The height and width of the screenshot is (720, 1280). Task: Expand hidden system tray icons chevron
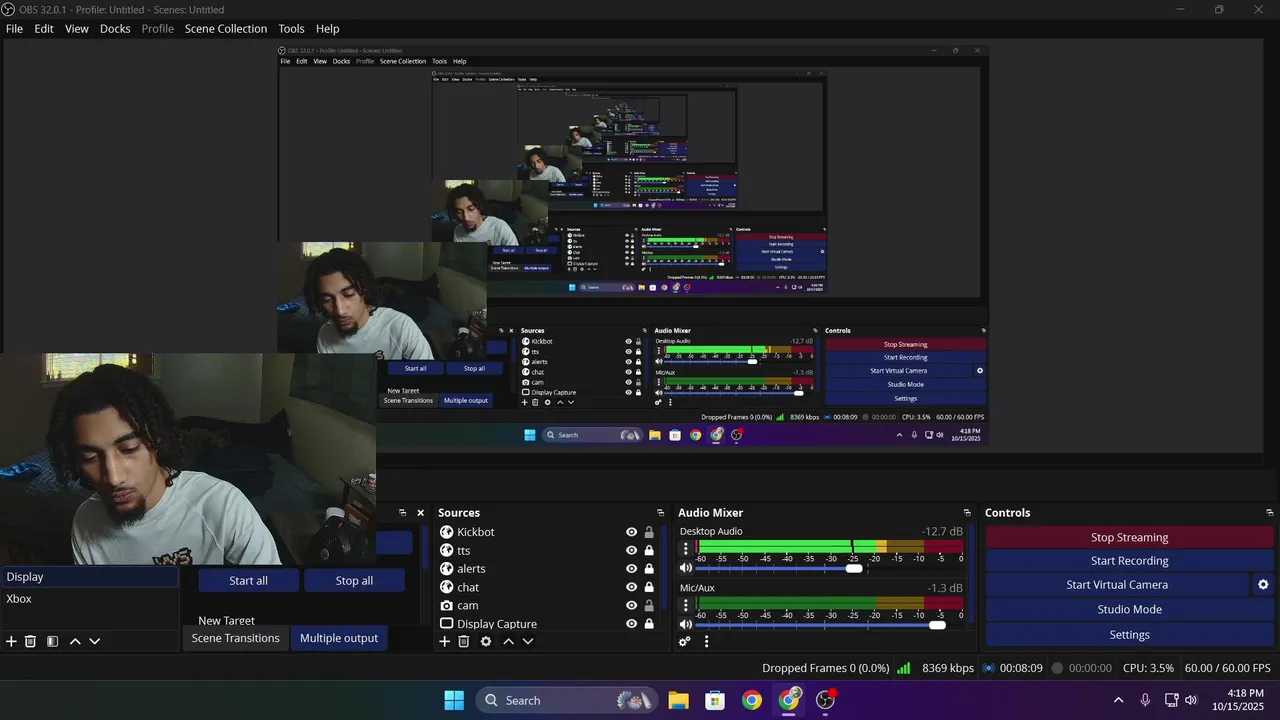[x=1118, y=700]
